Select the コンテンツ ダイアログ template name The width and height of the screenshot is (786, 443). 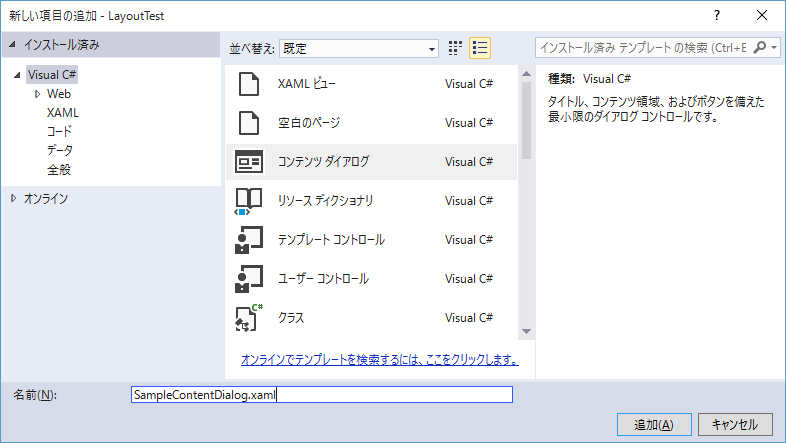[x=323, y=161]
